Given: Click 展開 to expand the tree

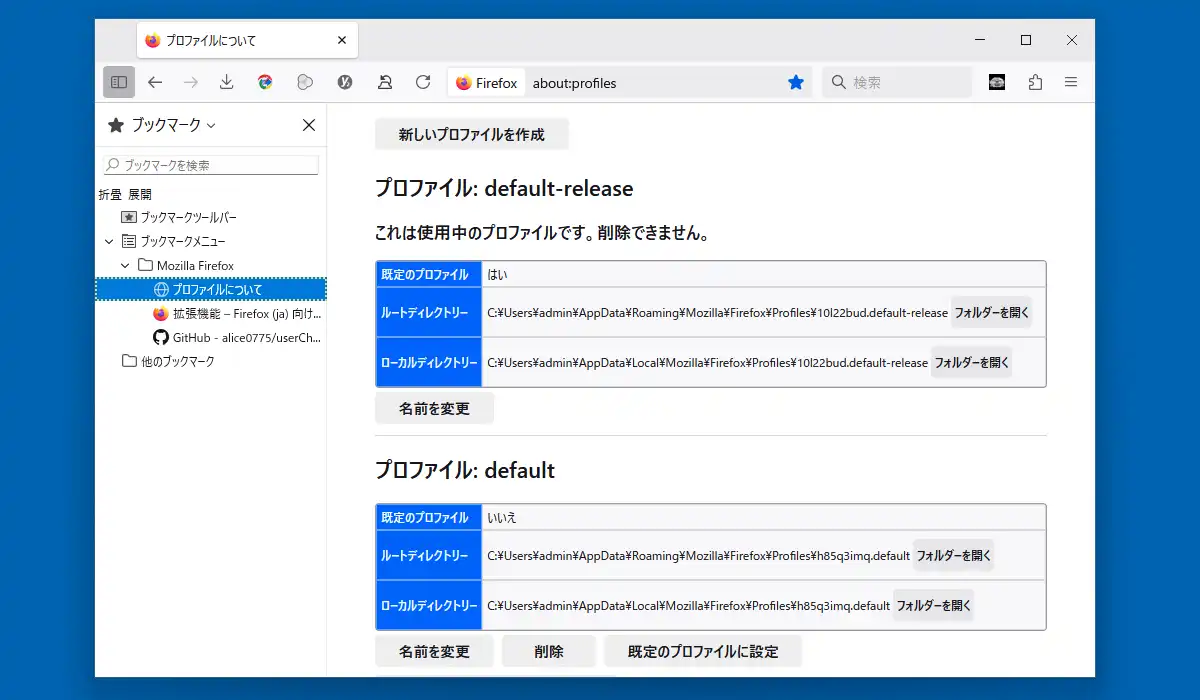Looking at the screenshot, I should click(140, 194).
